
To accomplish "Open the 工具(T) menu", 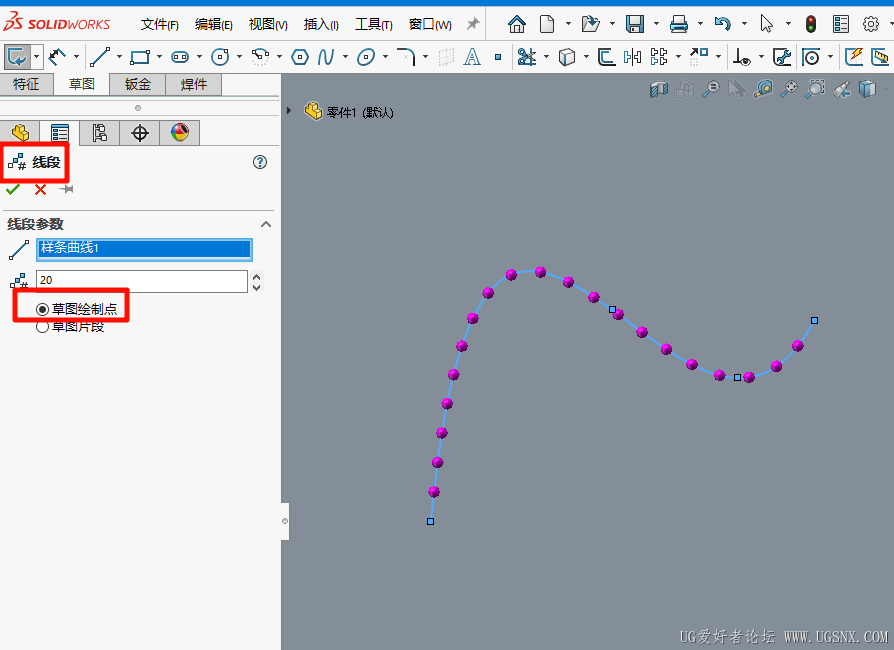I will [x=374, y=25].
